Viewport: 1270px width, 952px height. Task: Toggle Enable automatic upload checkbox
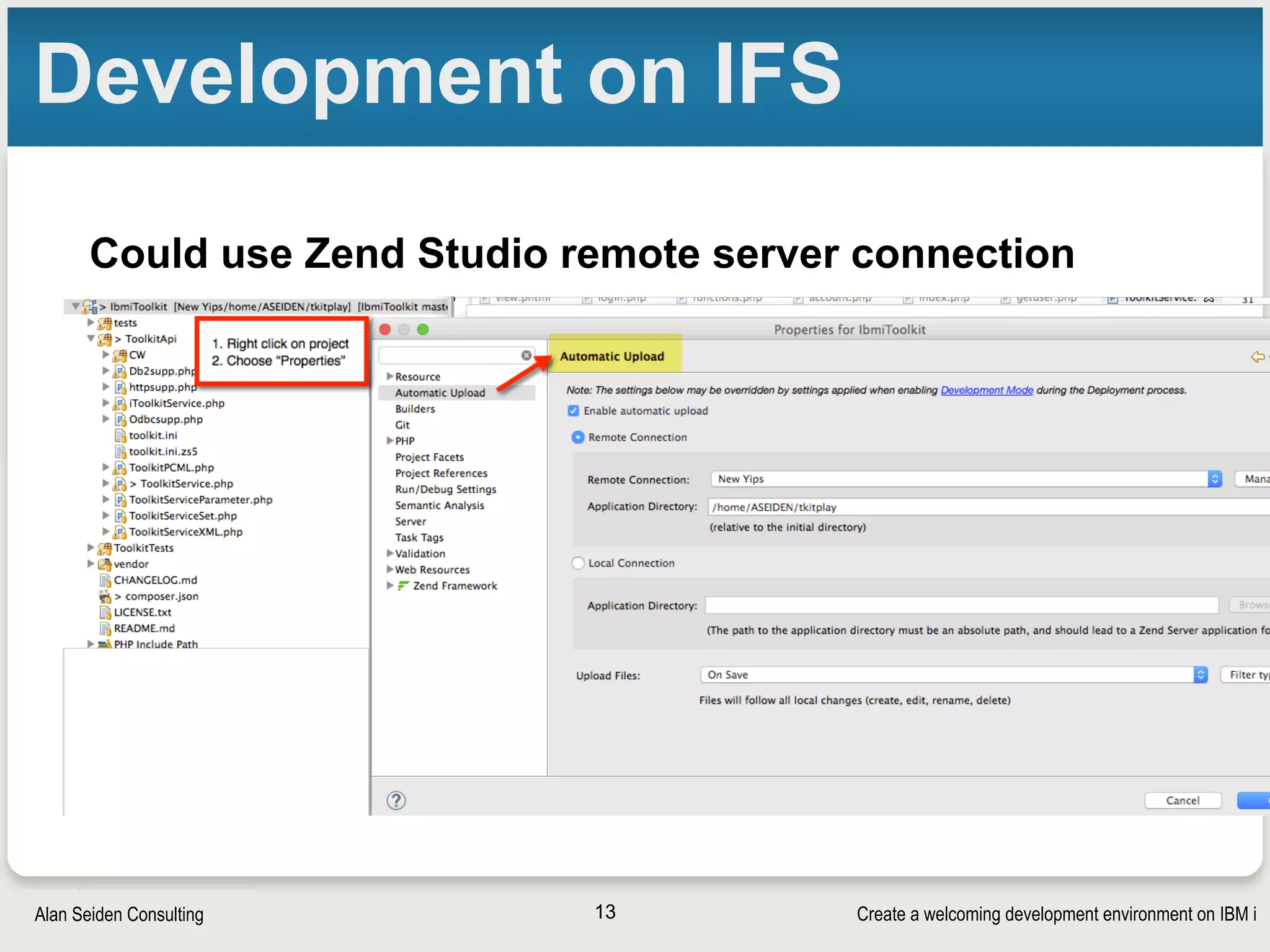pyautogui.click(x=574, y=411)
